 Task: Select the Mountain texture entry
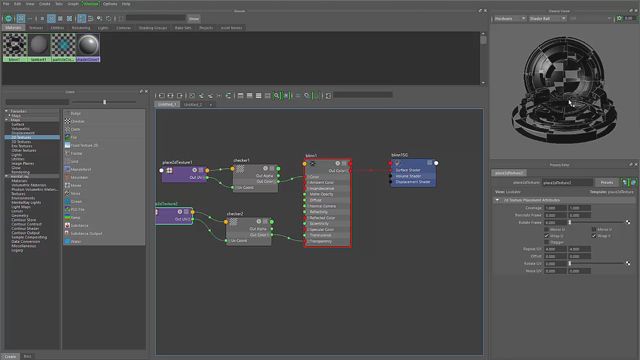click(x=76, y=178)
